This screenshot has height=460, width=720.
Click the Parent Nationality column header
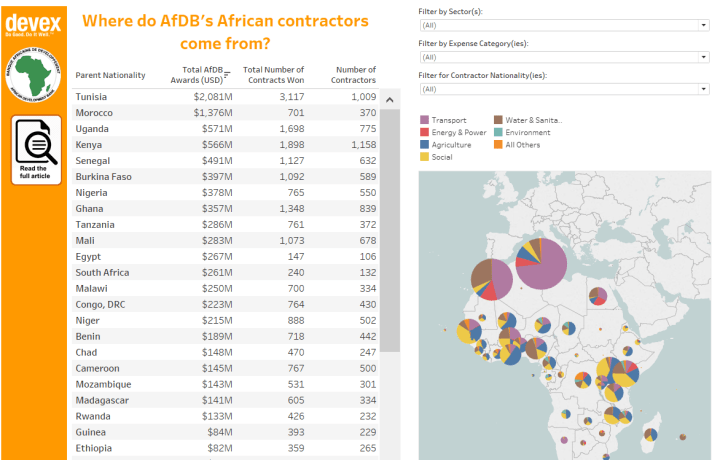click(x=110, y=75)
